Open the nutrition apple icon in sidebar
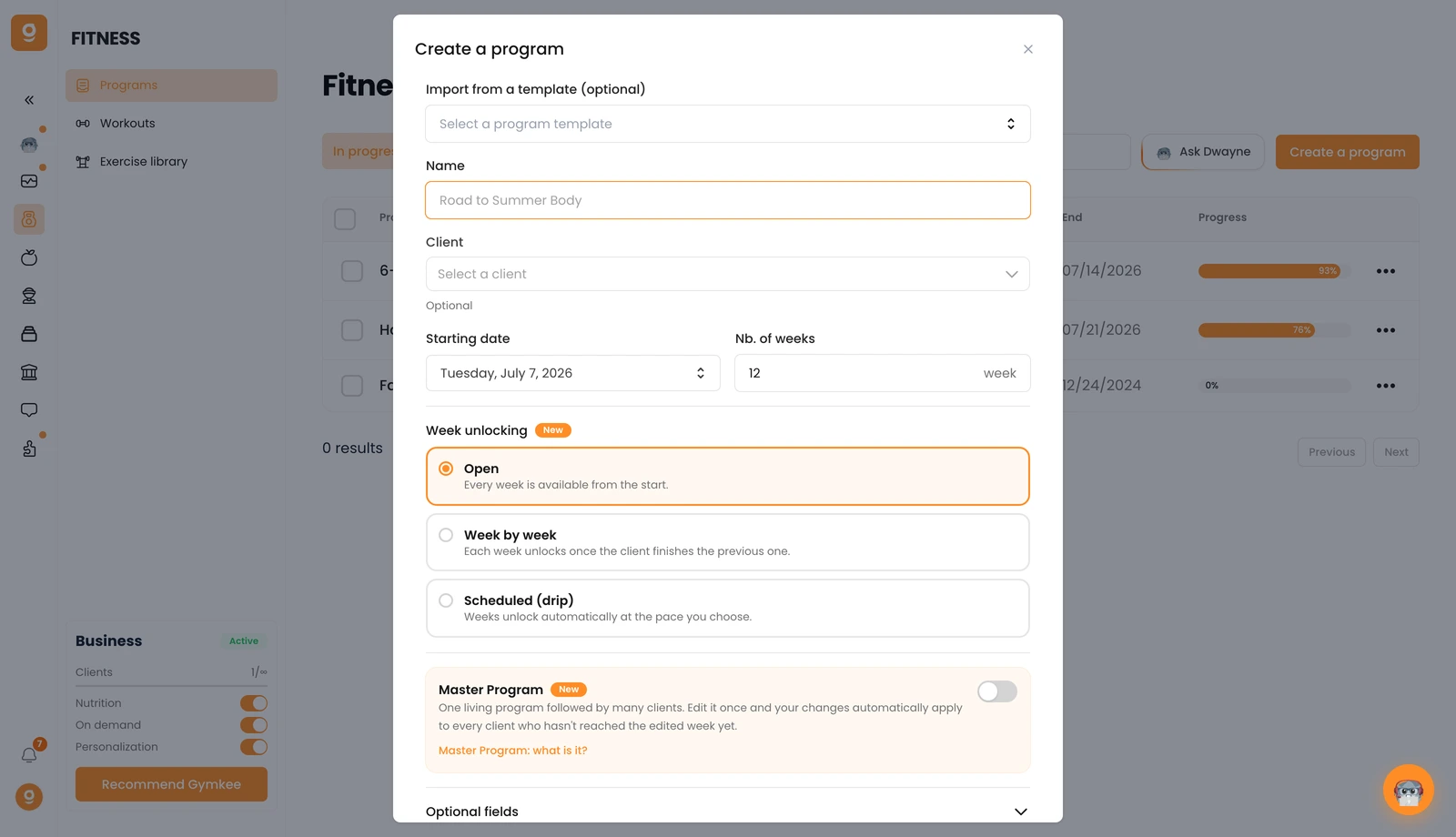The width and height of the screenshot is (1456, 837). click(29, 257)
